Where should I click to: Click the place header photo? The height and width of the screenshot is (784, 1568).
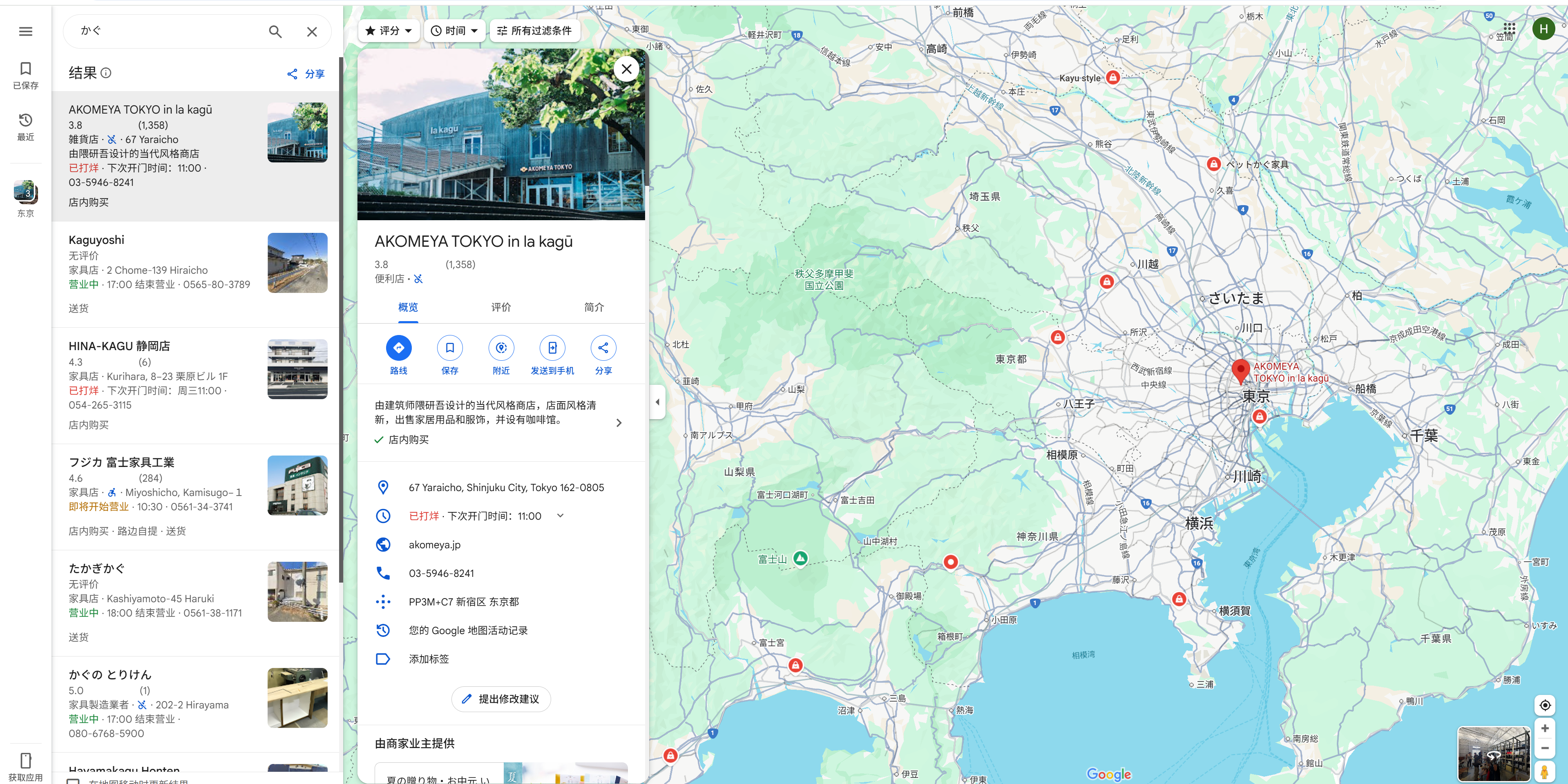[501, 134]
